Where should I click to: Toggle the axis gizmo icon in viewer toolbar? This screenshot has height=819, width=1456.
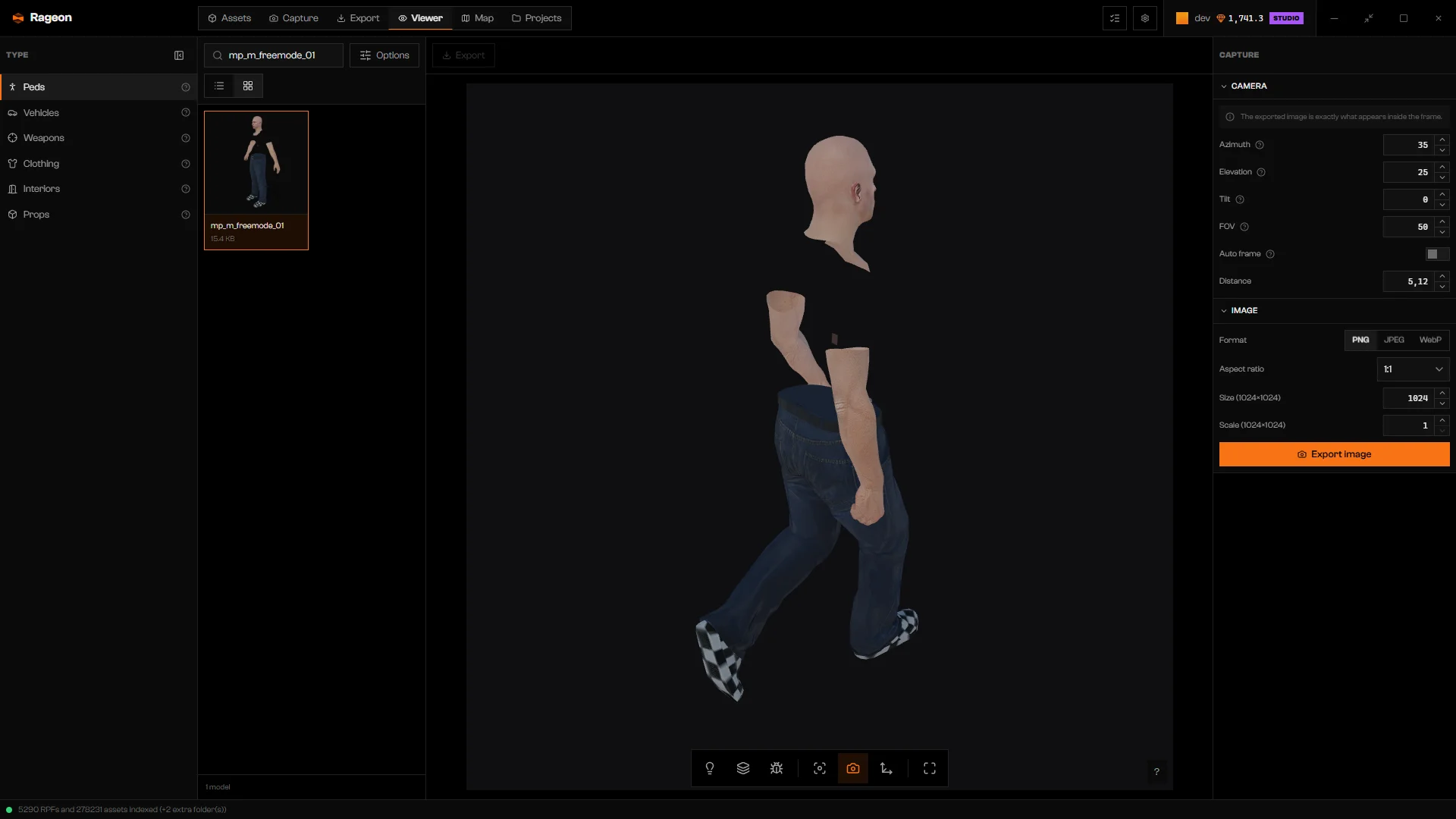pos(886,768)
